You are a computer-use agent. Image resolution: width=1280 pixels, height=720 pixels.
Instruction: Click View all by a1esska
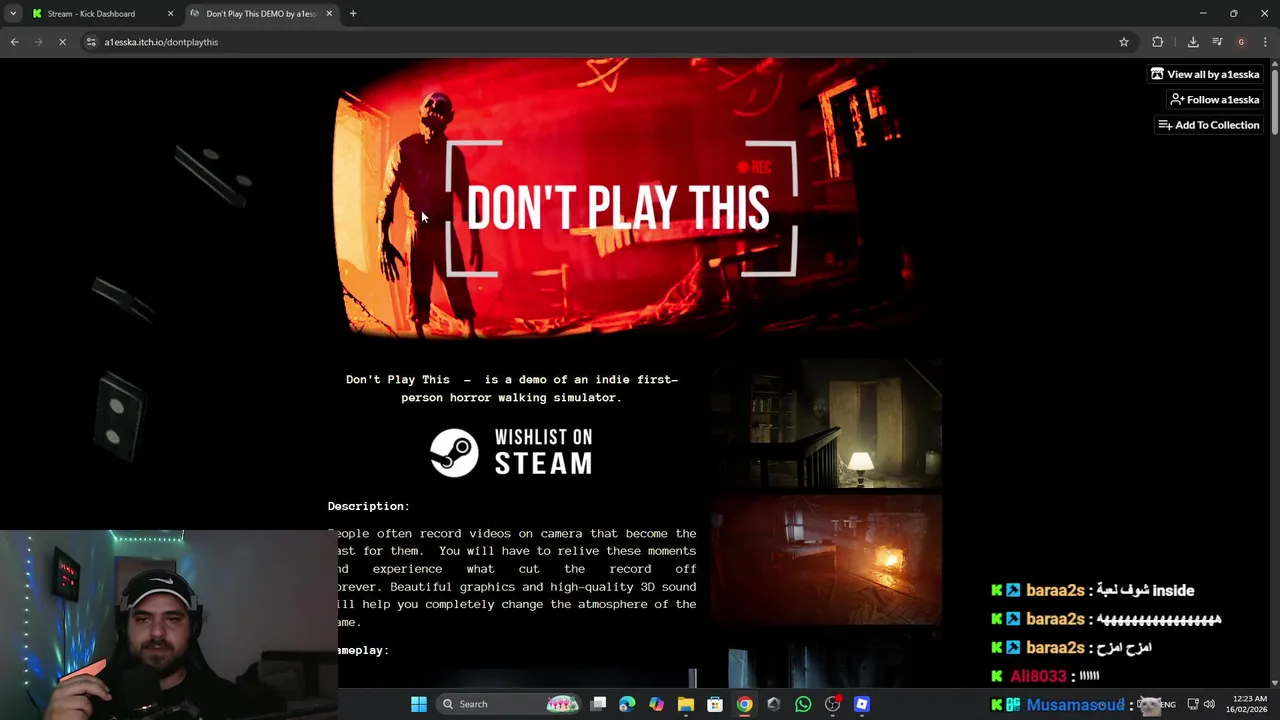coord(1205,74)
